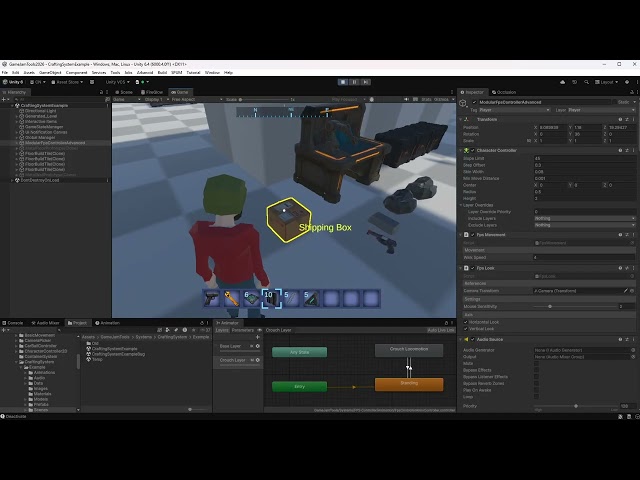Uncheck Vertical Look
The height and width of the screenshot is (480, 640).
coord(466,329)
